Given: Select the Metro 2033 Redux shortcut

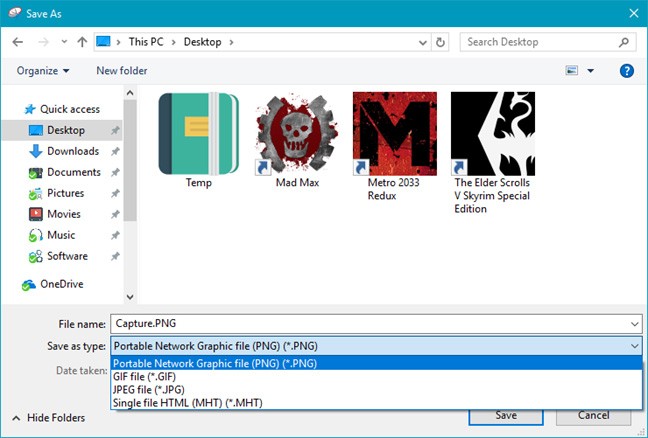Looking at the screenshot, I should [395, 133].
